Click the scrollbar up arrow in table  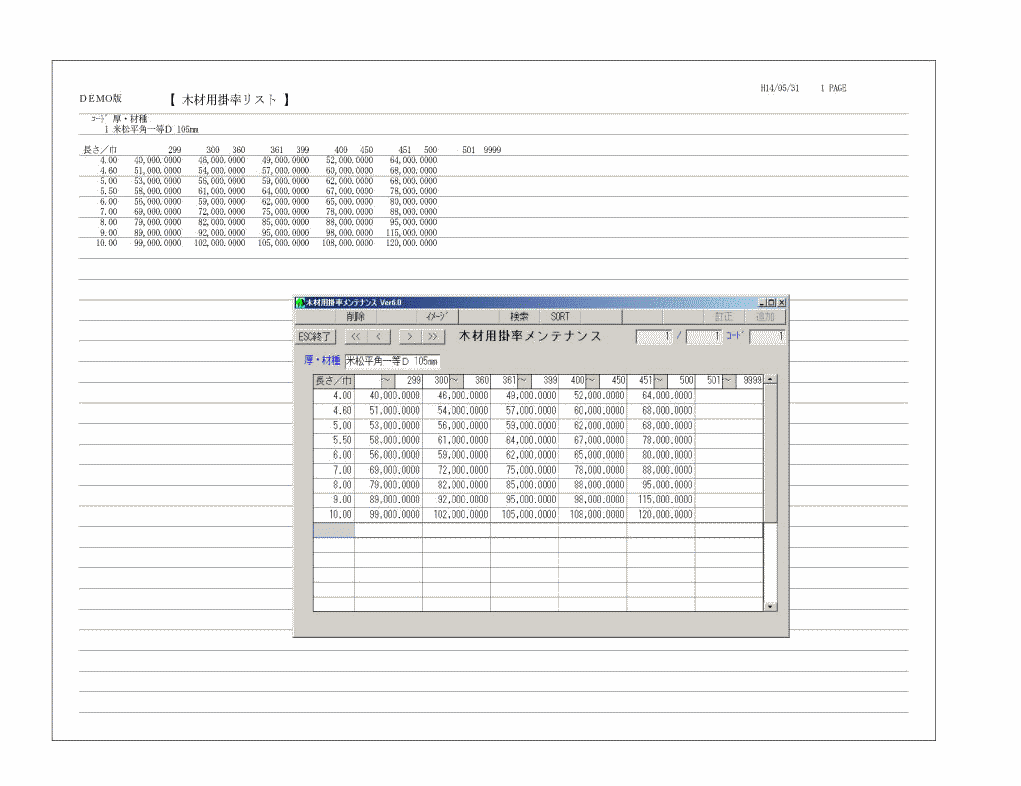coord(770,380)
